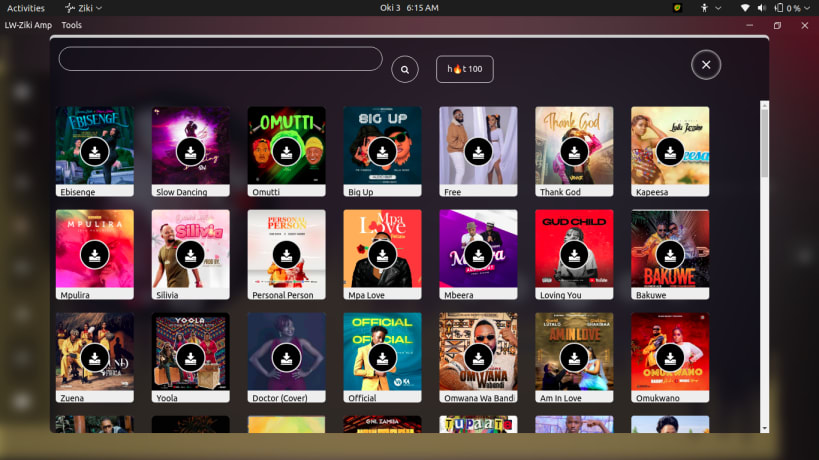
Task: Select the Bakuwe song title
Action: pos(651,295)
